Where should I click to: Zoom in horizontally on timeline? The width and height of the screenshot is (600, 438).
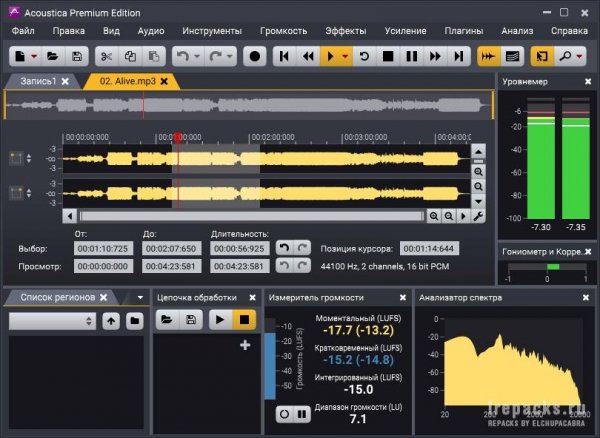[434, 216]
